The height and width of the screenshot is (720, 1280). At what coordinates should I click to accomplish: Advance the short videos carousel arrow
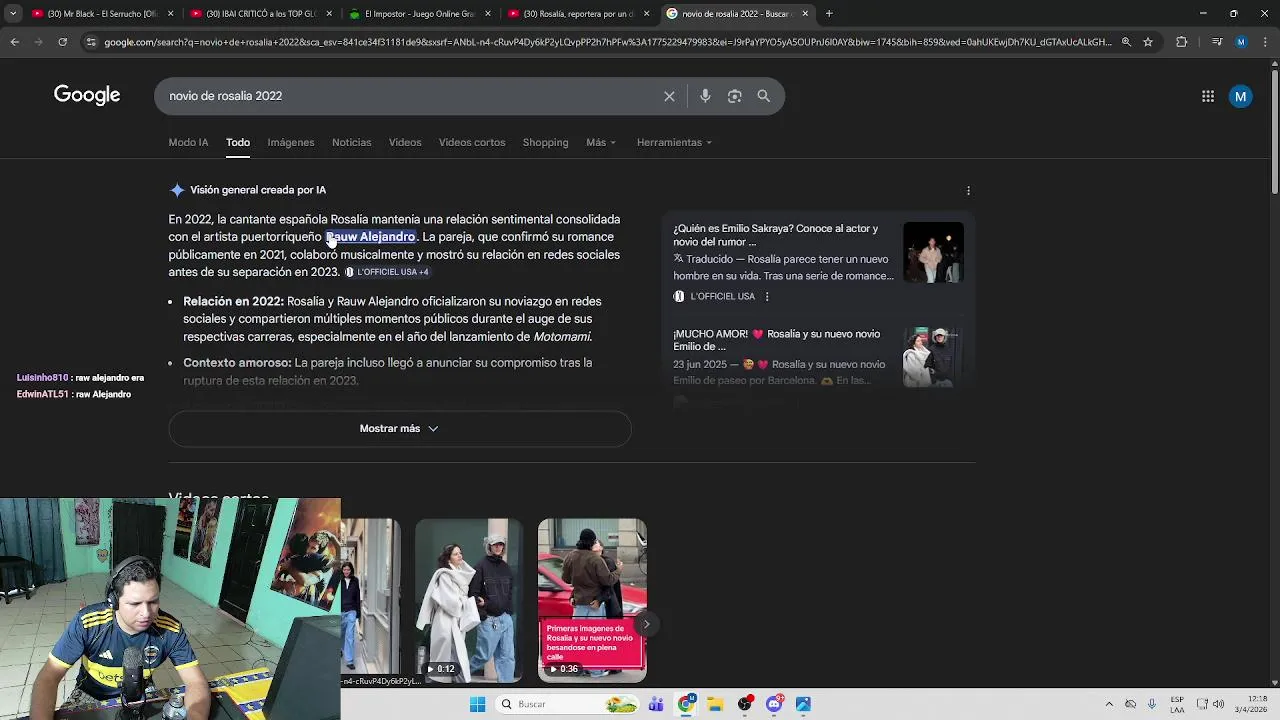coord(646,624)
